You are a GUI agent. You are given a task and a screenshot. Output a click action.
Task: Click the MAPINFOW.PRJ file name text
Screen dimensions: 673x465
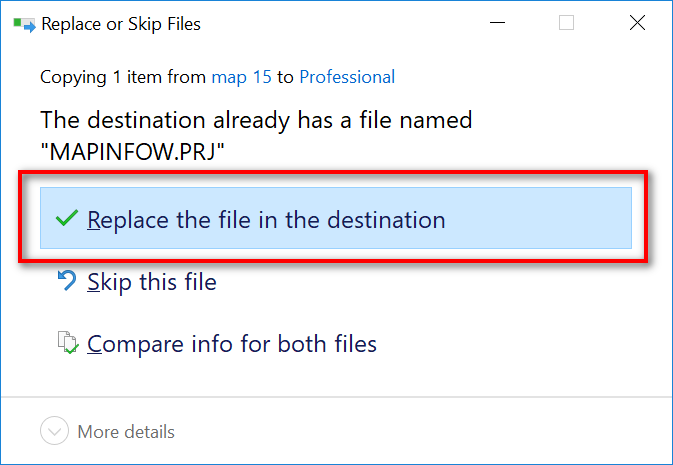tap(132, 151)
